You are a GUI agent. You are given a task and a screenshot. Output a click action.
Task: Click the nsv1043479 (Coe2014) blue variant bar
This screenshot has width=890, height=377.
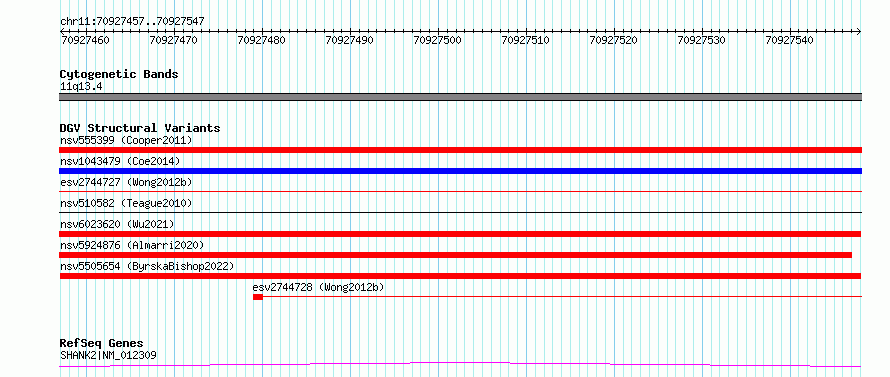(460, 171)
